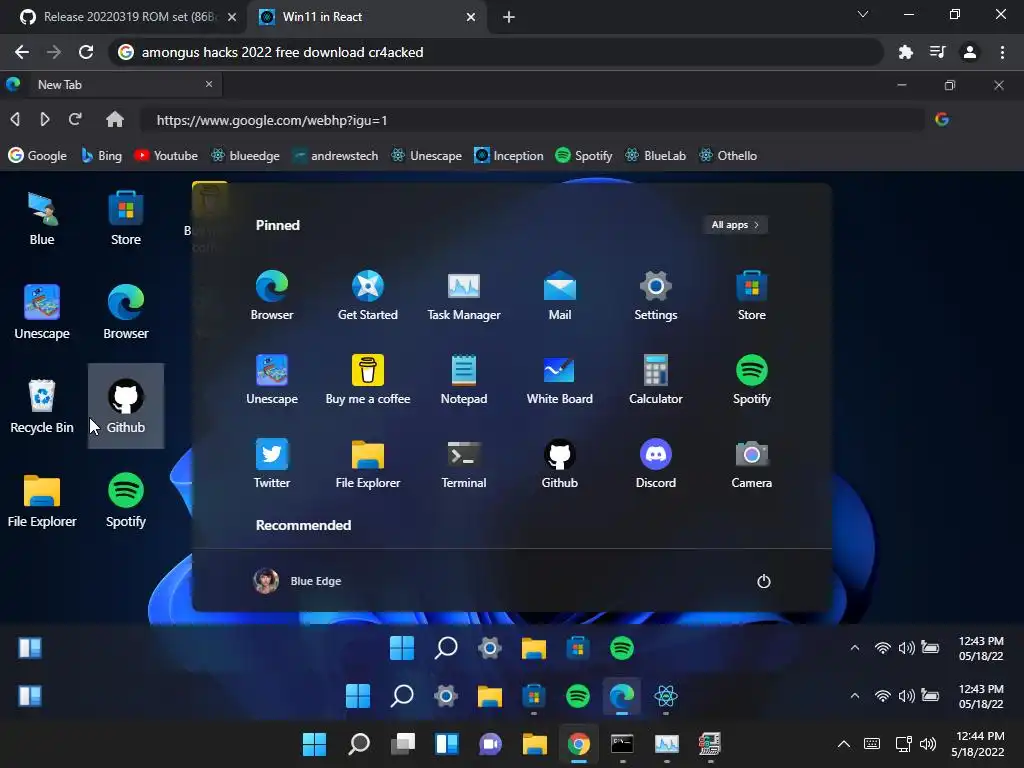The width and height of the screenshot is (1024, 768).
Task: Expand the real taskbar's hidden tray icons
Action: [844, 744]
